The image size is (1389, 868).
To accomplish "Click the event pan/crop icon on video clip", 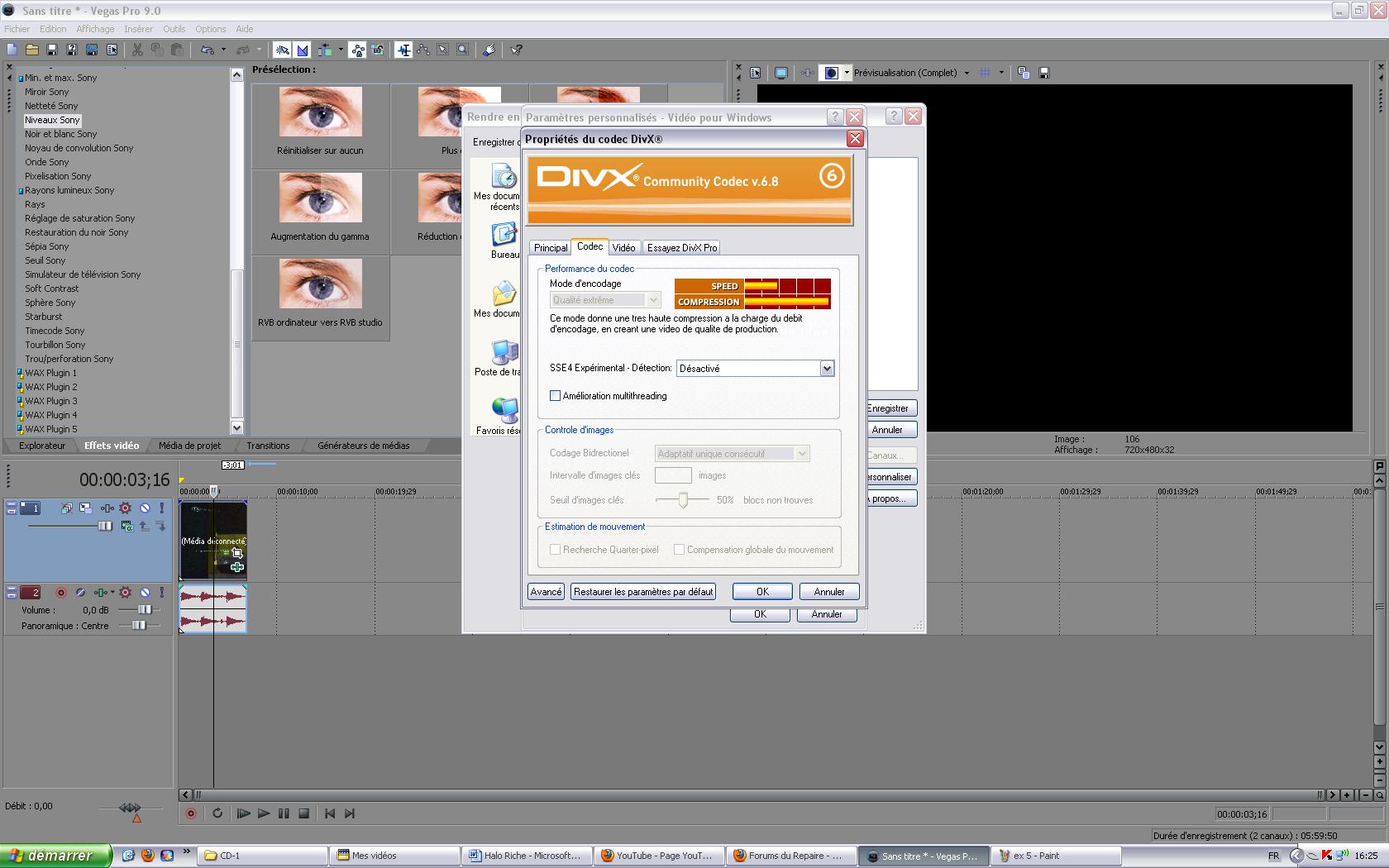I will click(236, 553).
